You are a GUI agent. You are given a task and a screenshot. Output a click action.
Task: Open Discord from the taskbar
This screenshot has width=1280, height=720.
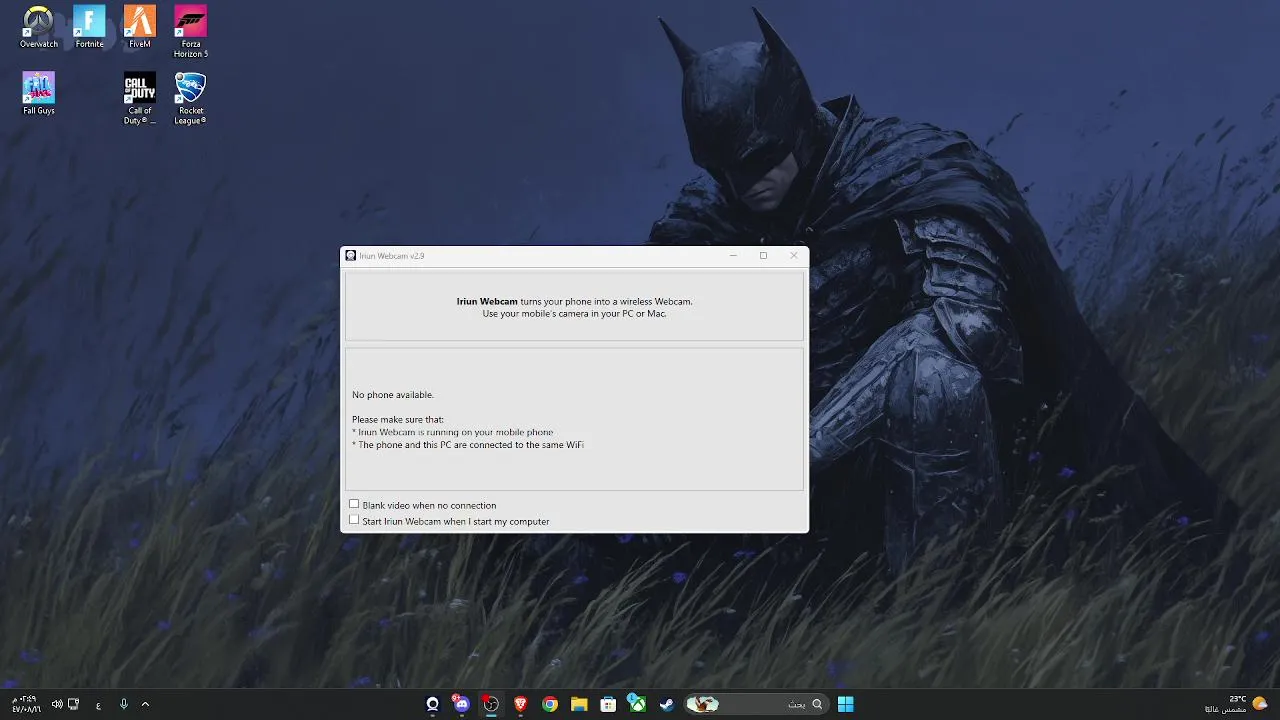point(461,704)
